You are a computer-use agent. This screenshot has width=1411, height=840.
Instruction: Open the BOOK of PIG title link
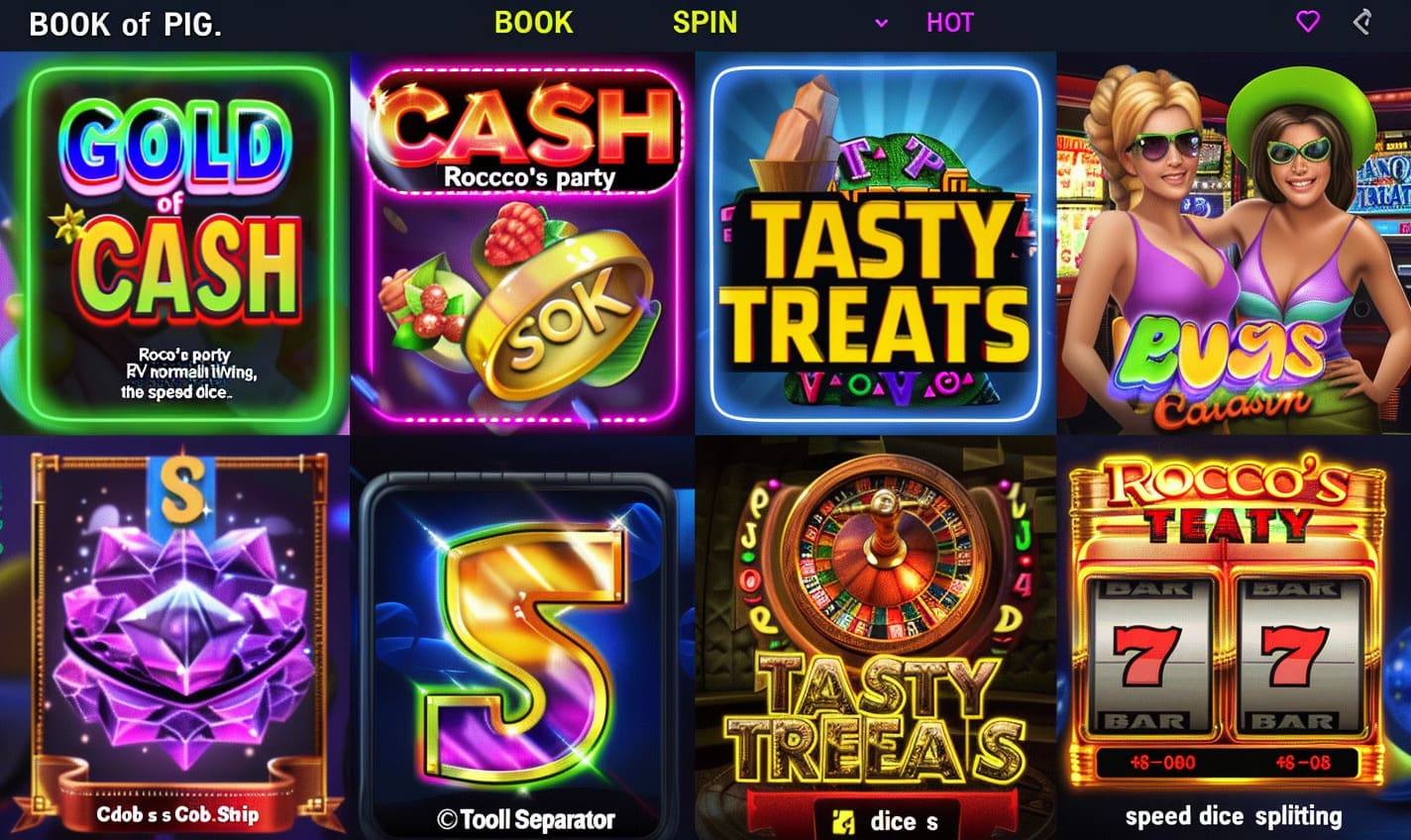pos(126,24)
